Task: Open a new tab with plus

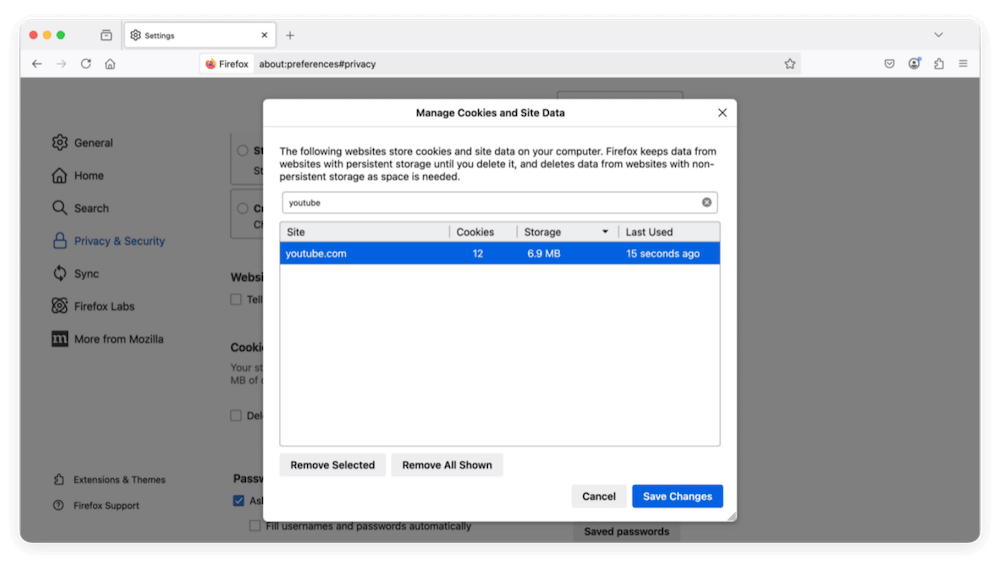Action: [x=290, y=35]
